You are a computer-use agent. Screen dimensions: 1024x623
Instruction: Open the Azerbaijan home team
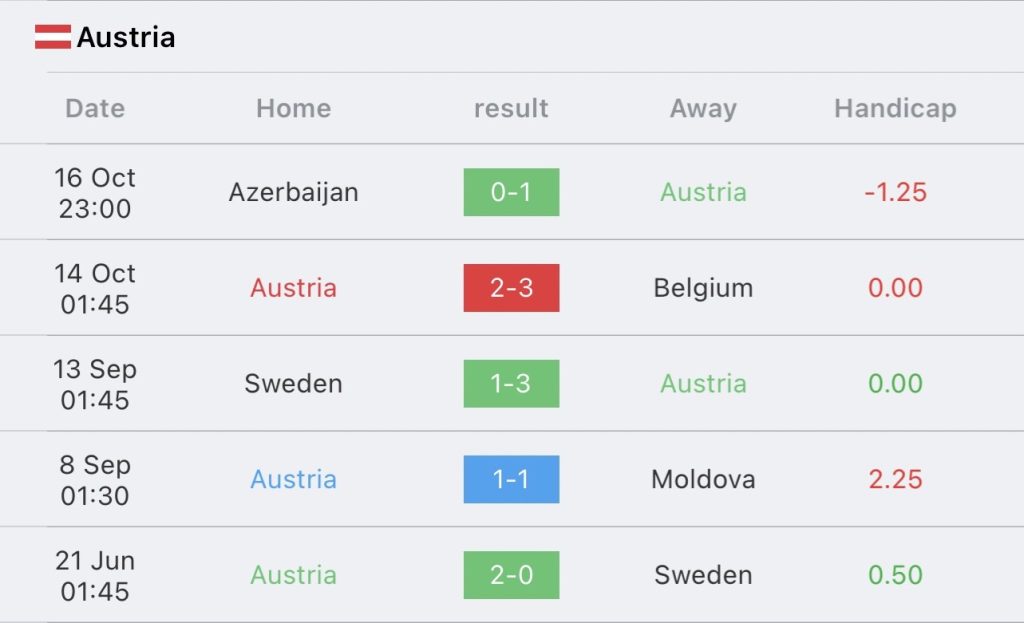(x=294, y=193)
